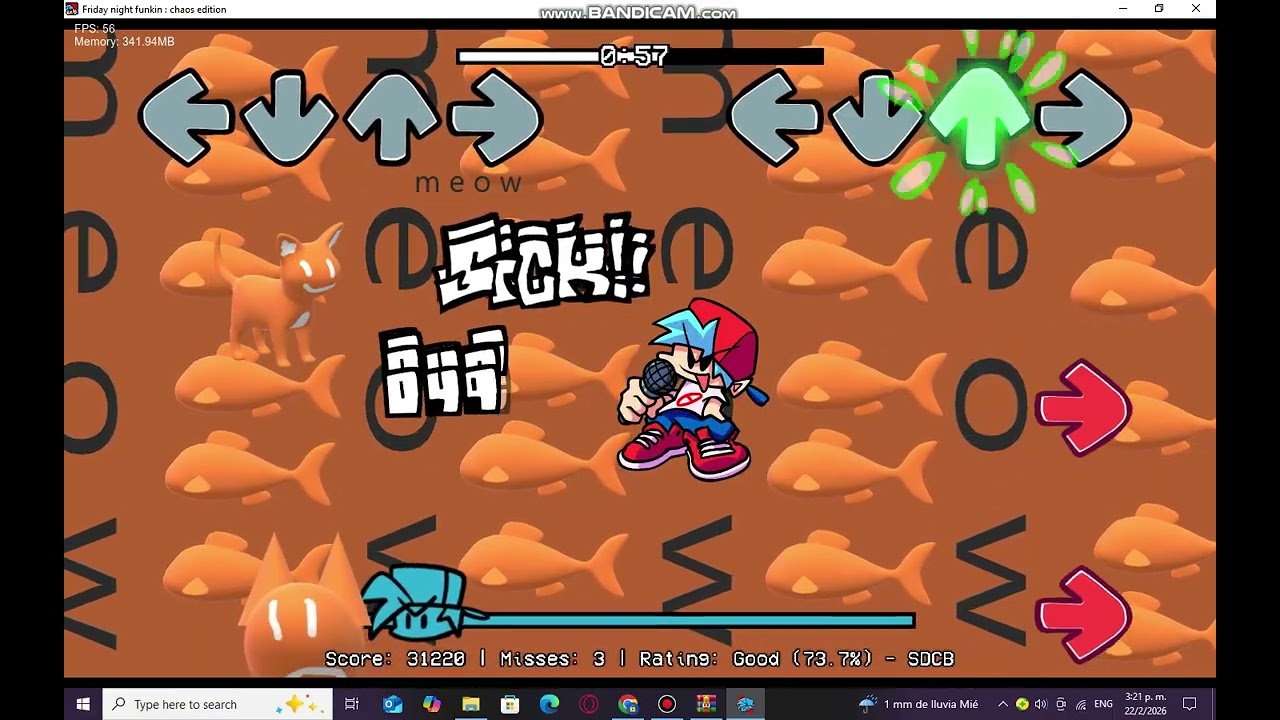Viewport: 1280px width, 720px height.
Task: Click the 044 combo counter
Action: tap(445, 373)
